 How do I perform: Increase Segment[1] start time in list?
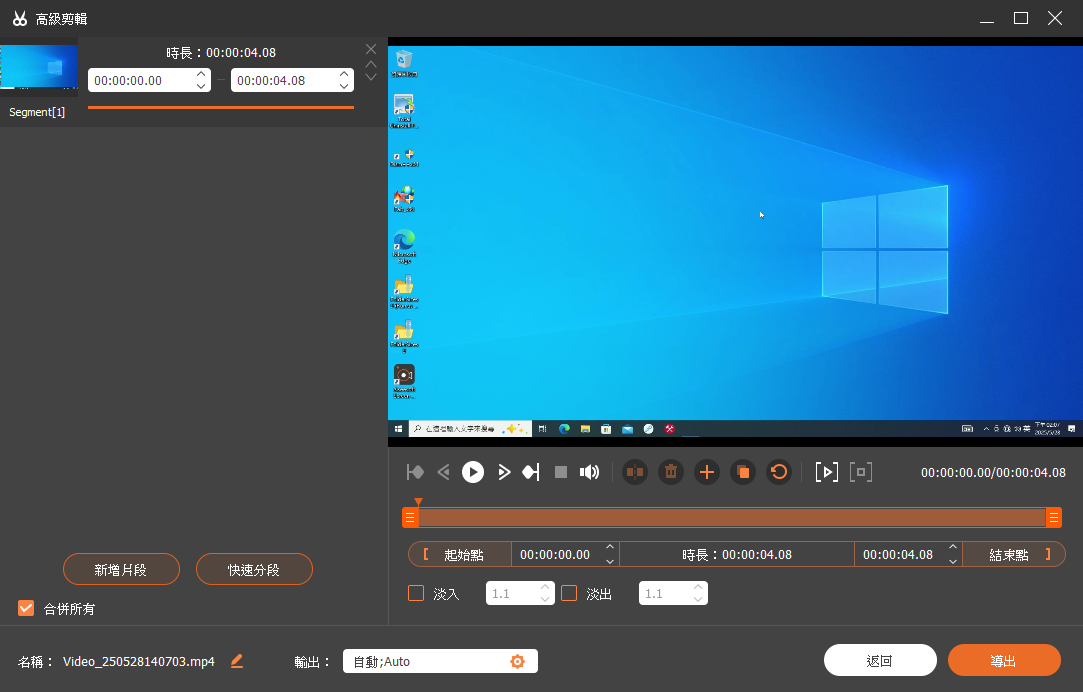pyautogui.click(x=201, y=74)
